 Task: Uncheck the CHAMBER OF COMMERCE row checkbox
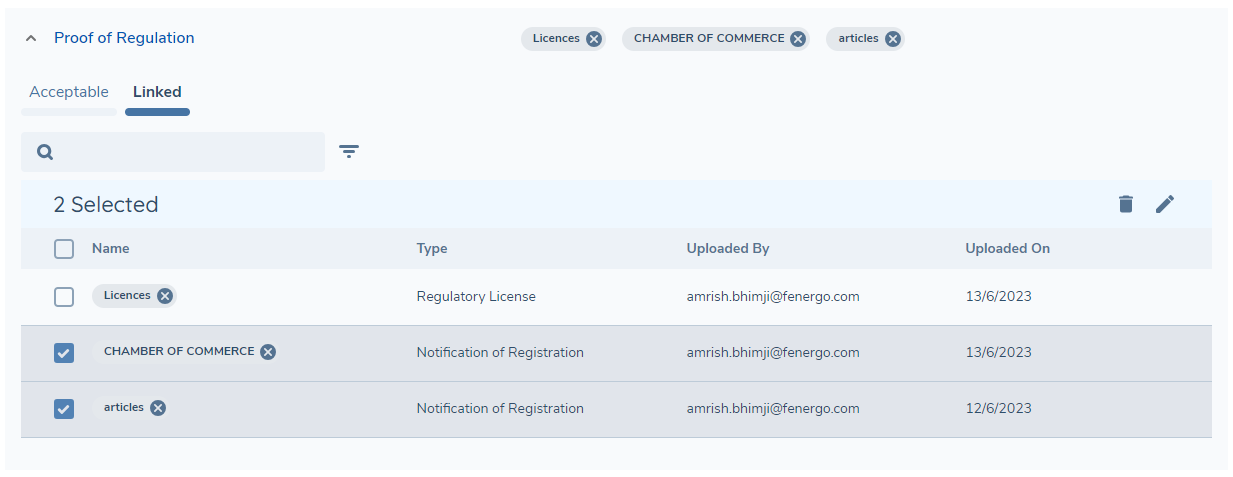[x=64, y=353]
